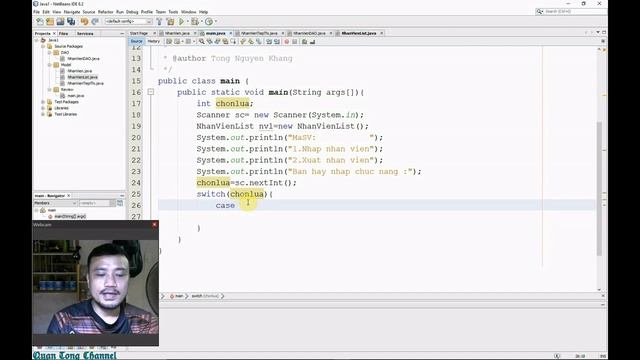Click the line number 20 in the gutter

click(136, 138)
